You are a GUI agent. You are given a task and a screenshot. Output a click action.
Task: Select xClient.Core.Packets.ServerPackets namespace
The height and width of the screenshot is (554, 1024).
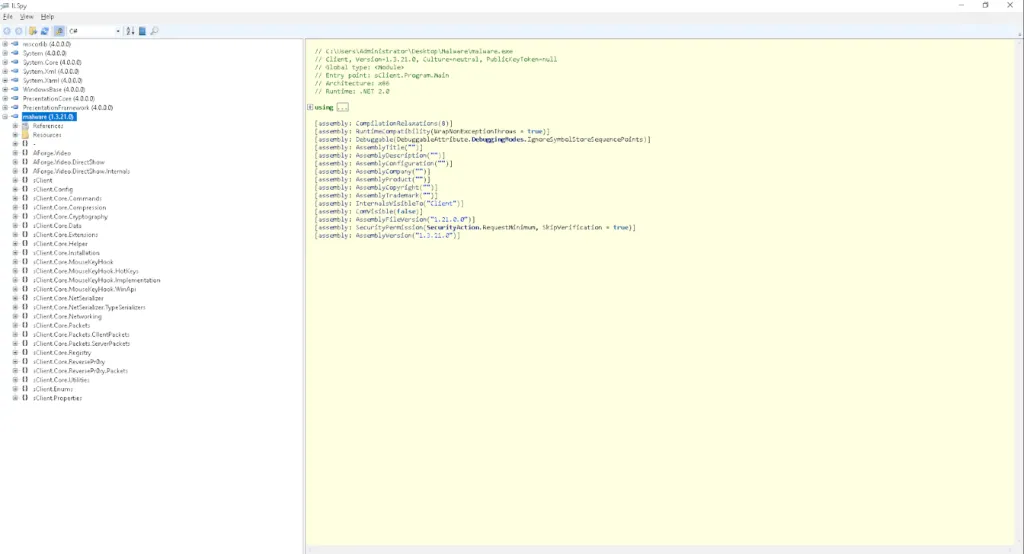(82, 344)
